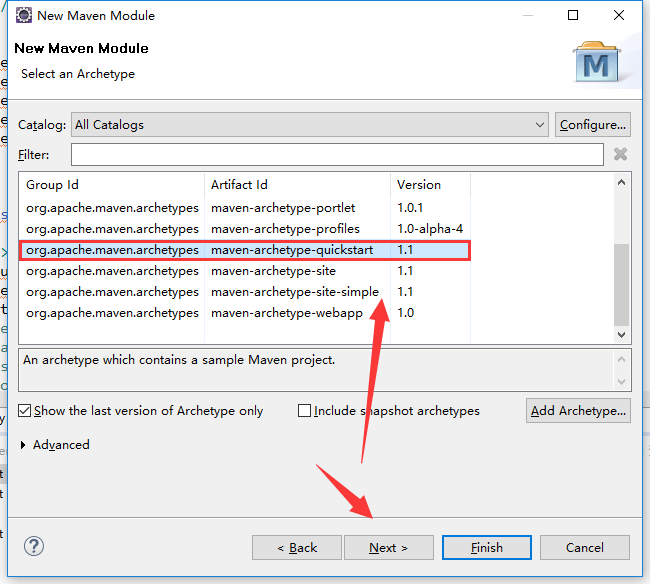Viewport: 650px width, 584px height.
Task: Close the New Maven Module window
Action: (618, 15)
